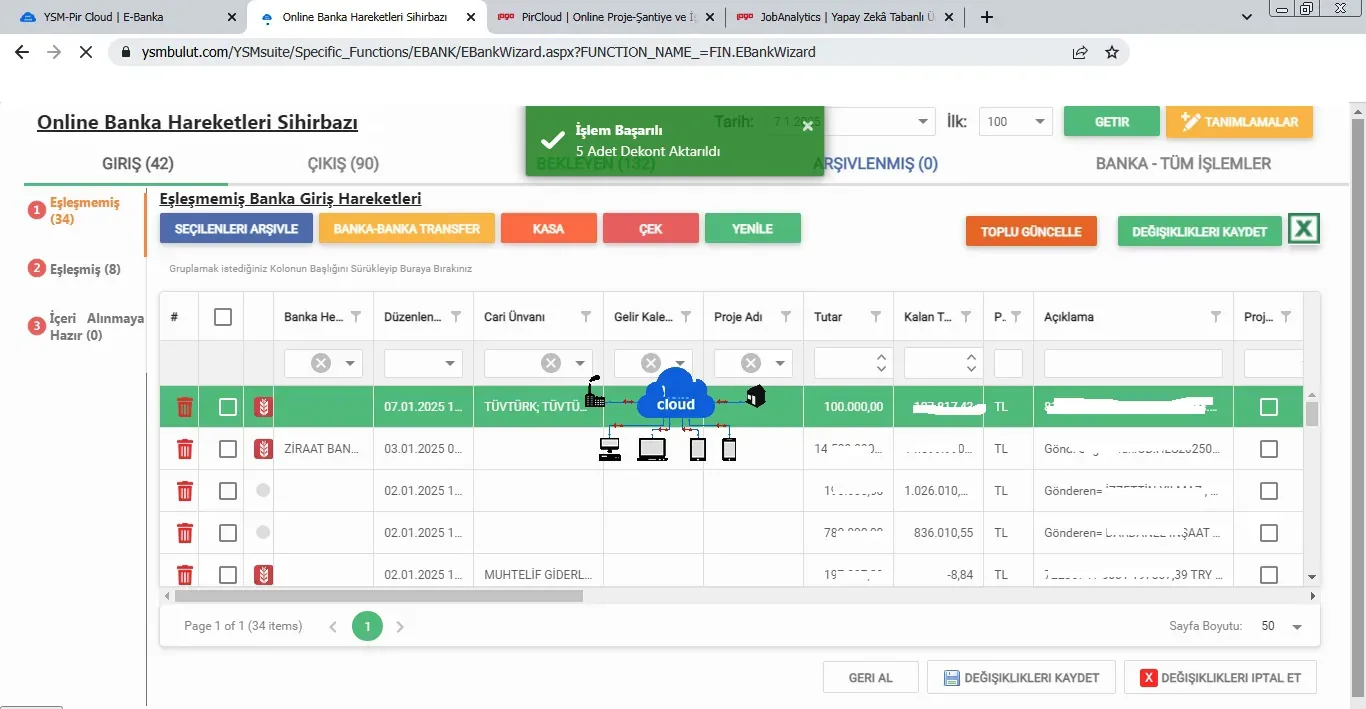The image size is (1366, 709).
Task: Click the TOPLU GÜNCELLE button
Action: pos(1031,231)
